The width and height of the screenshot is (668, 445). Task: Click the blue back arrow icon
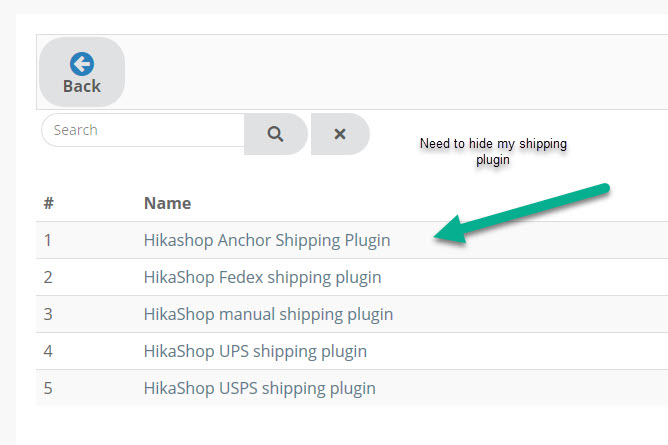81,64
